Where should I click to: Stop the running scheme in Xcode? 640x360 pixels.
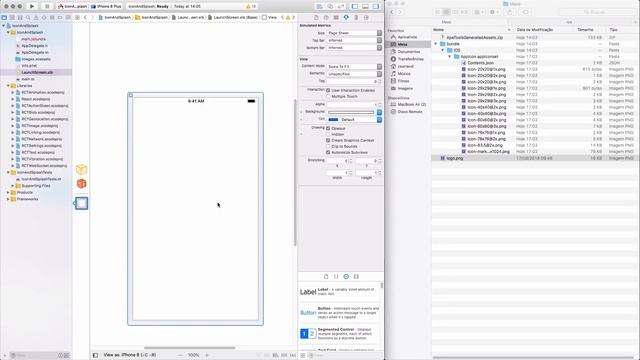pos(47,6)
